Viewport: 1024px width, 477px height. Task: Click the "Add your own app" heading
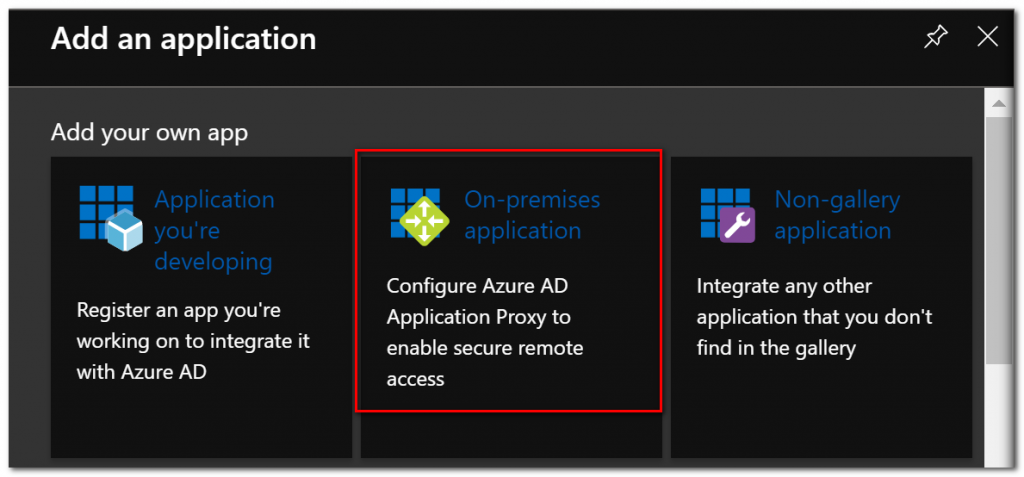click(x=149, y=132)
